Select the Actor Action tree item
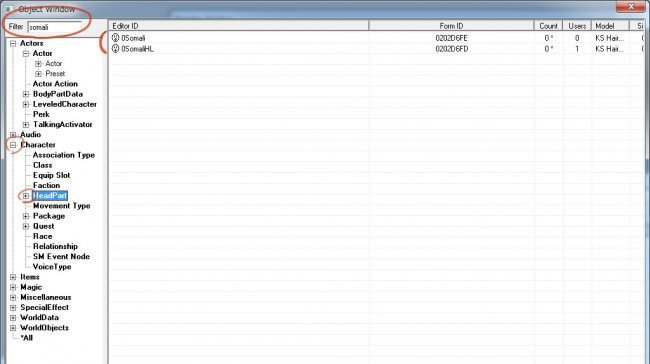 [x=55, y=84]
